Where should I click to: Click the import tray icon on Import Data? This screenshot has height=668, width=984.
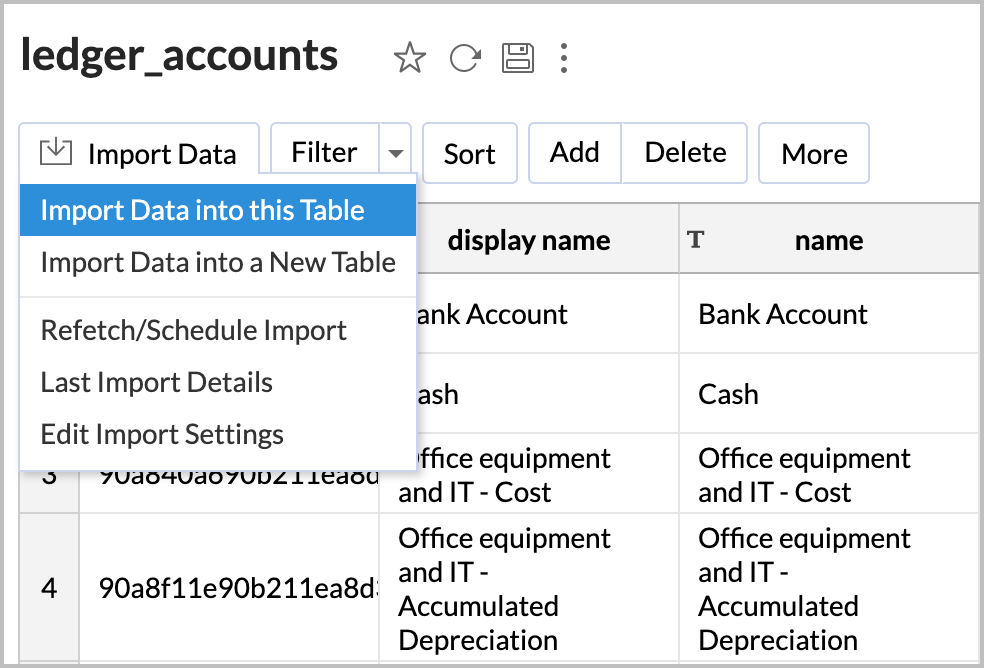point(55,152)
